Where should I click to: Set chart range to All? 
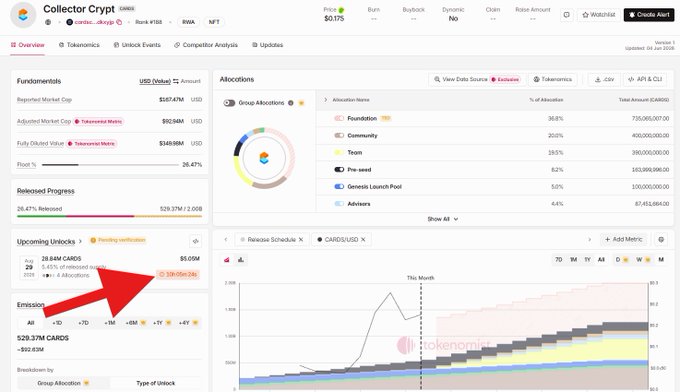point(601,260)
